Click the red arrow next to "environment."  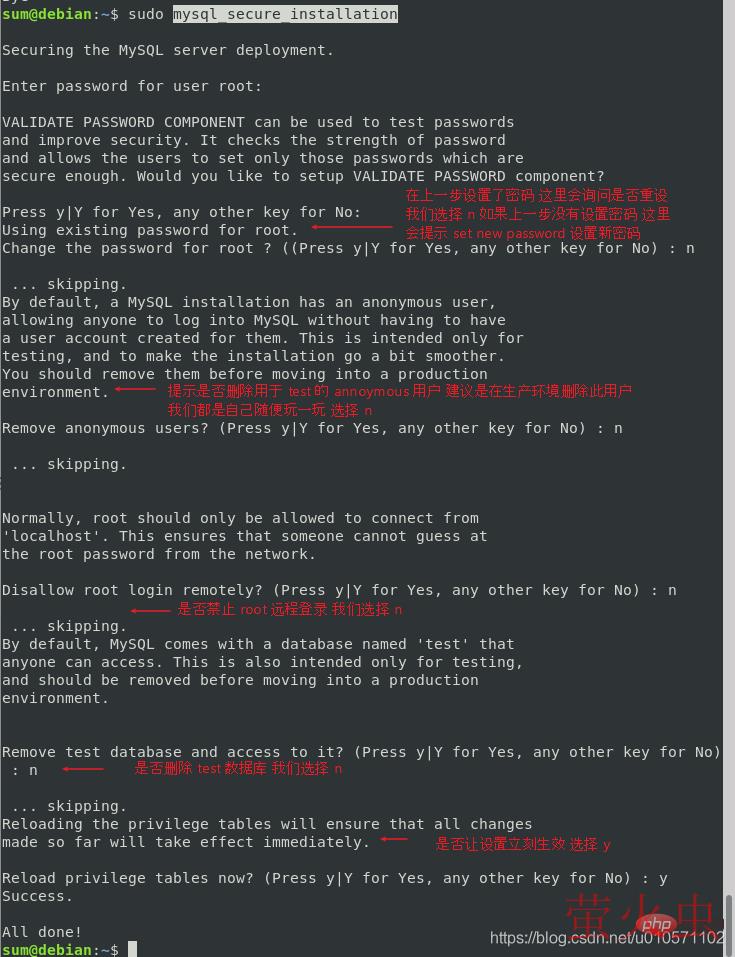[136, 389]
